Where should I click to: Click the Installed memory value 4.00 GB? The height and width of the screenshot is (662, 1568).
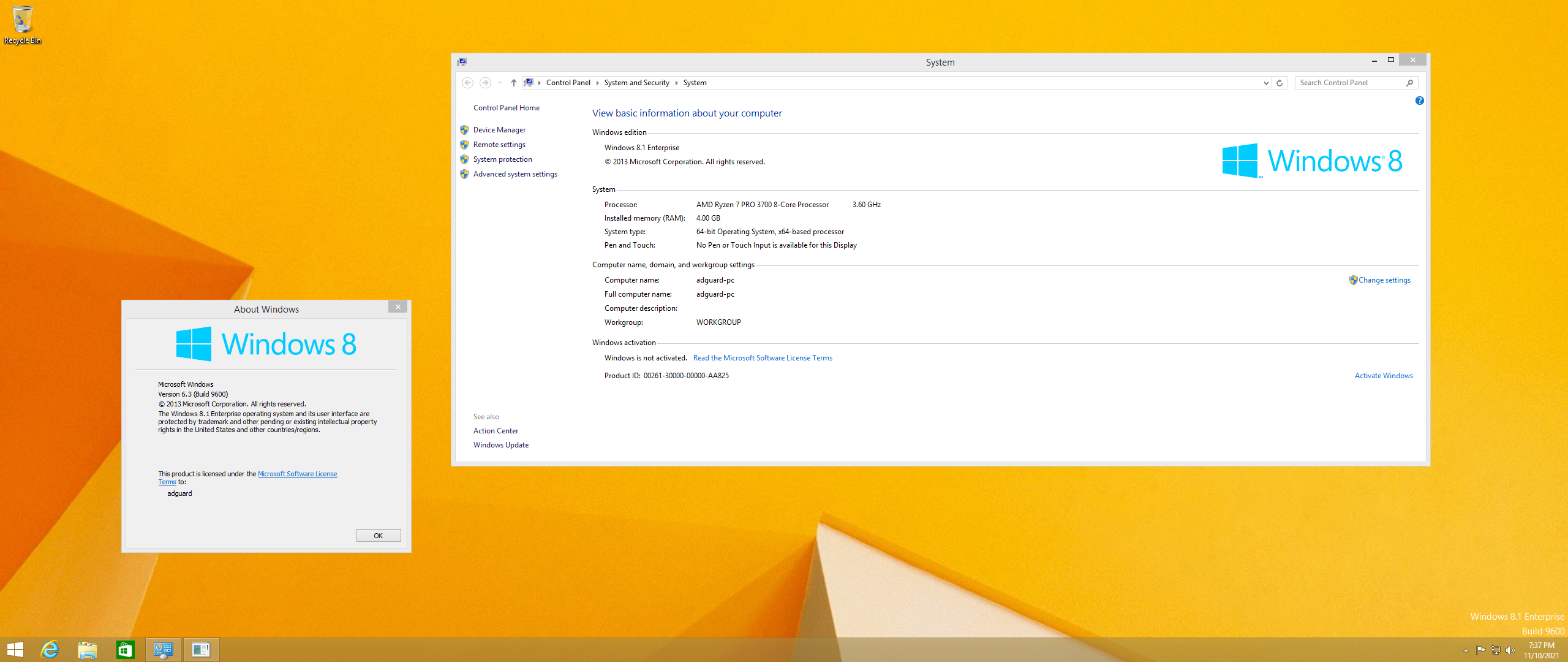pos(708,218)
